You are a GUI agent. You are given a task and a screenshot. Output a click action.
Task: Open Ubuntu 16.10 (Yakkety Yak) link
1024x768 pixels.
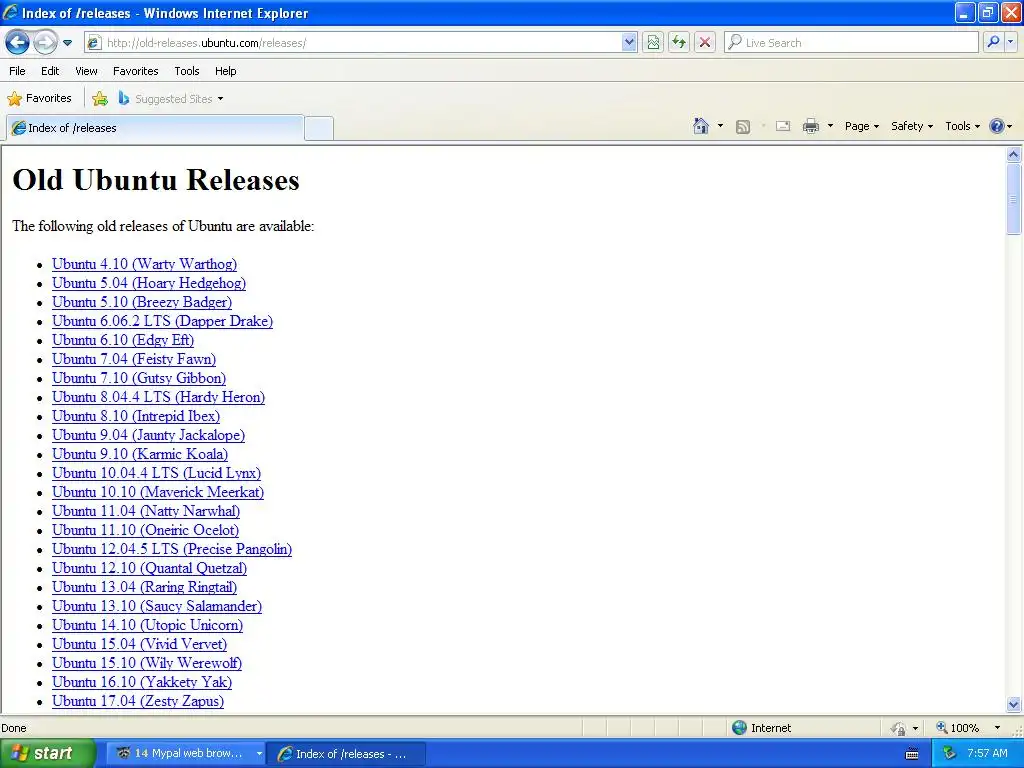click(x=142, y=682)
